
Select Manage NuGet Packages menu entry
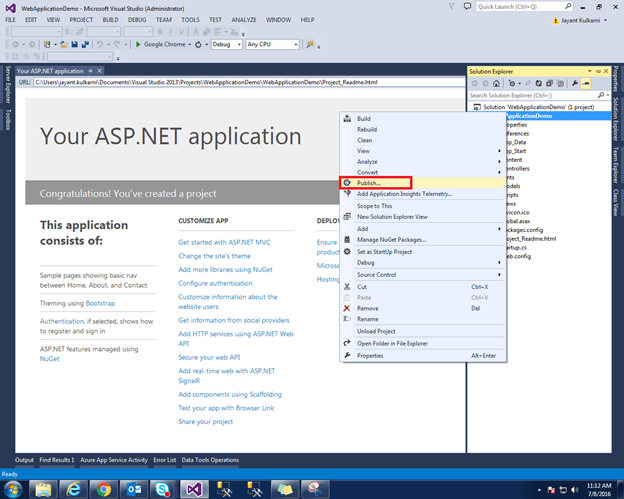coord(391,239)
